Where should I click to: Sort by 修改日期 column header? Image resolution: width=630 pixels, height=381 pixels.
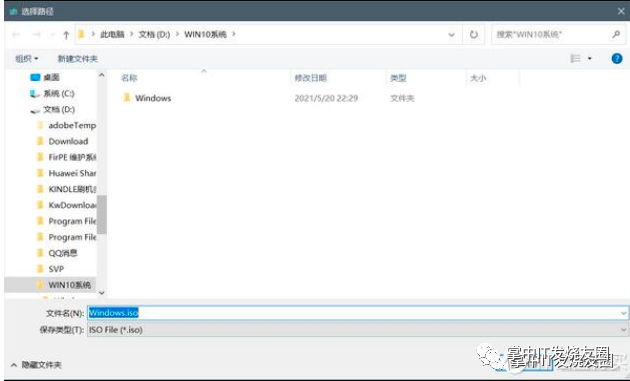pyautogui.click(x=310, y=78)
